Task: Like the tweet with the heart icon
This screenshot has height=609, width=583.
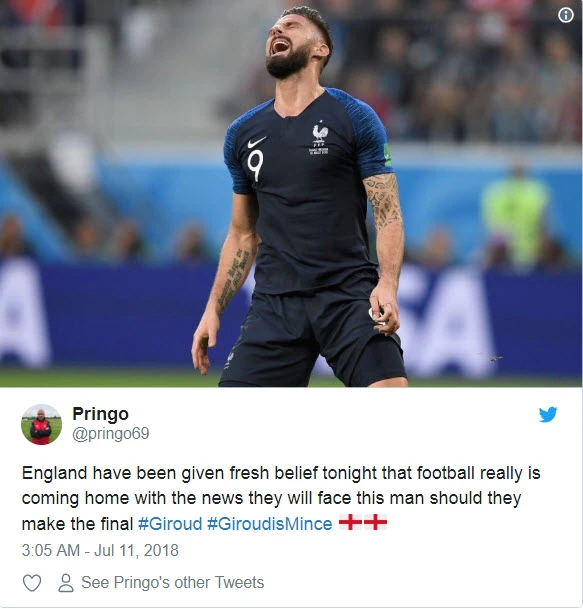Action: 32,583
